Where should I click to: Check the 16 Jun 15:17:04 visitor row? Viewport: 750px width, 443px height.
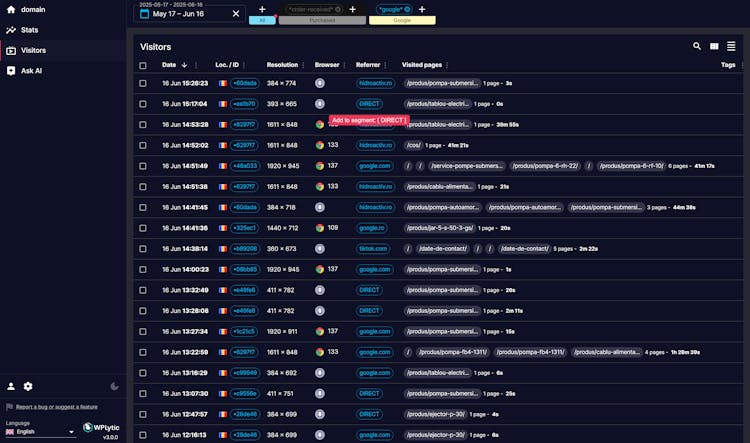pyautogui.click(x=143, y=104)
